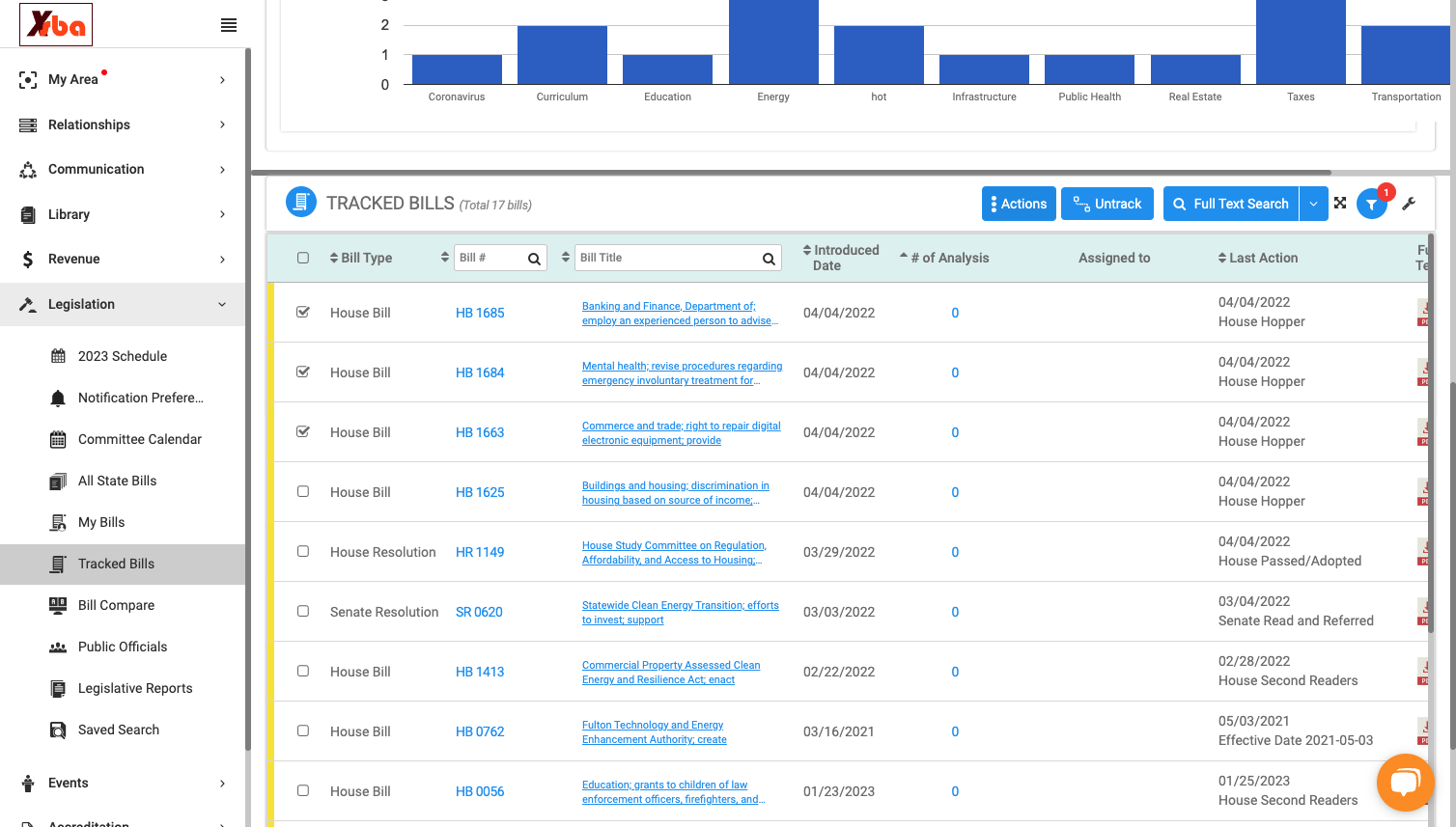
Task: Click the wrench settings icon
Action: click(x=1409, y=204)
